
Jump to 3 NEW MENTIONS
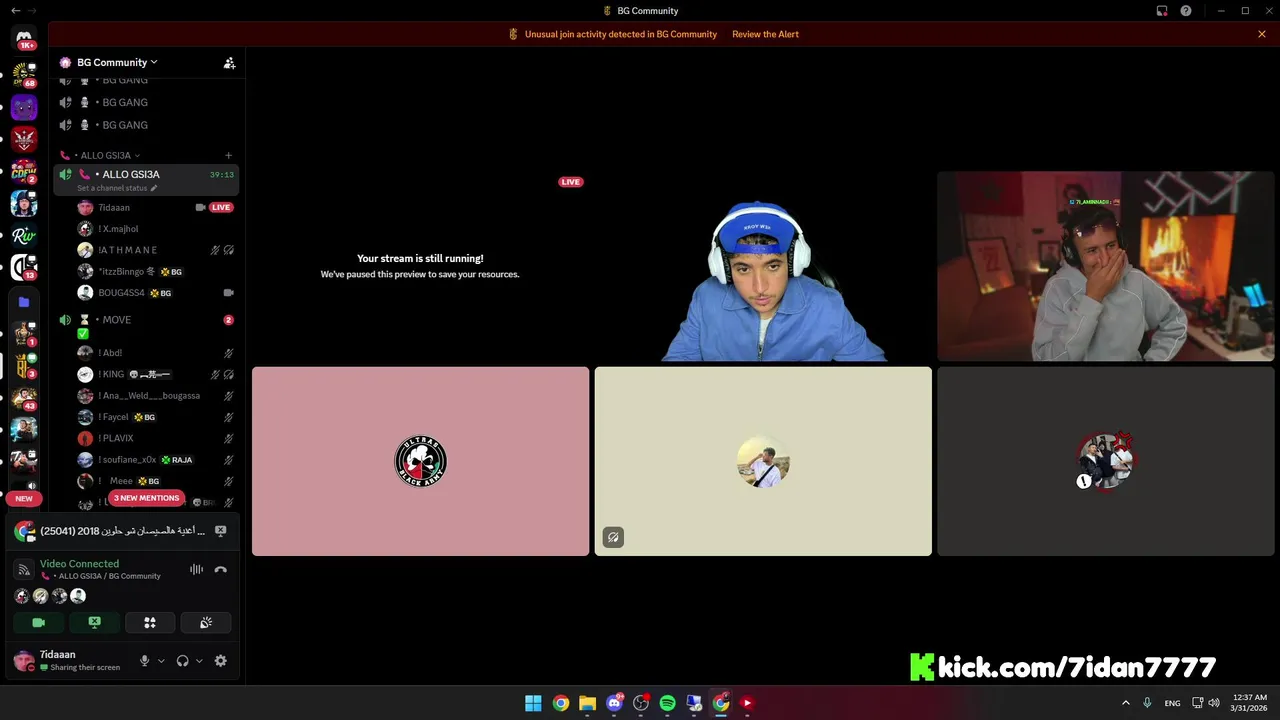point(147,498)
